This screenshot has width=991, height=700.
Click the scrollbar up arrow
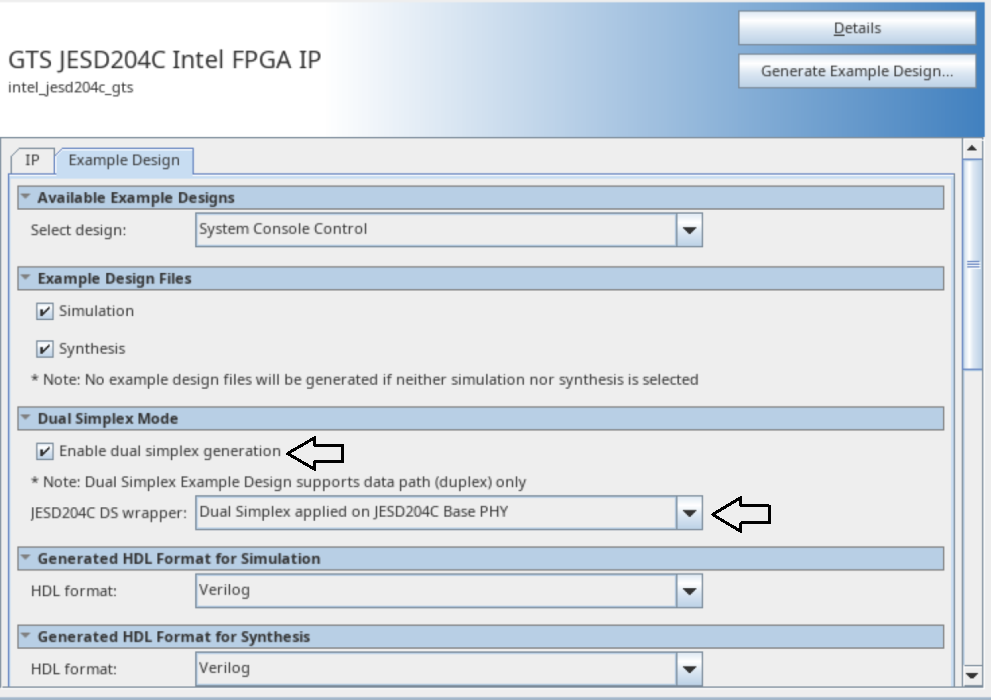pos(970,149)
